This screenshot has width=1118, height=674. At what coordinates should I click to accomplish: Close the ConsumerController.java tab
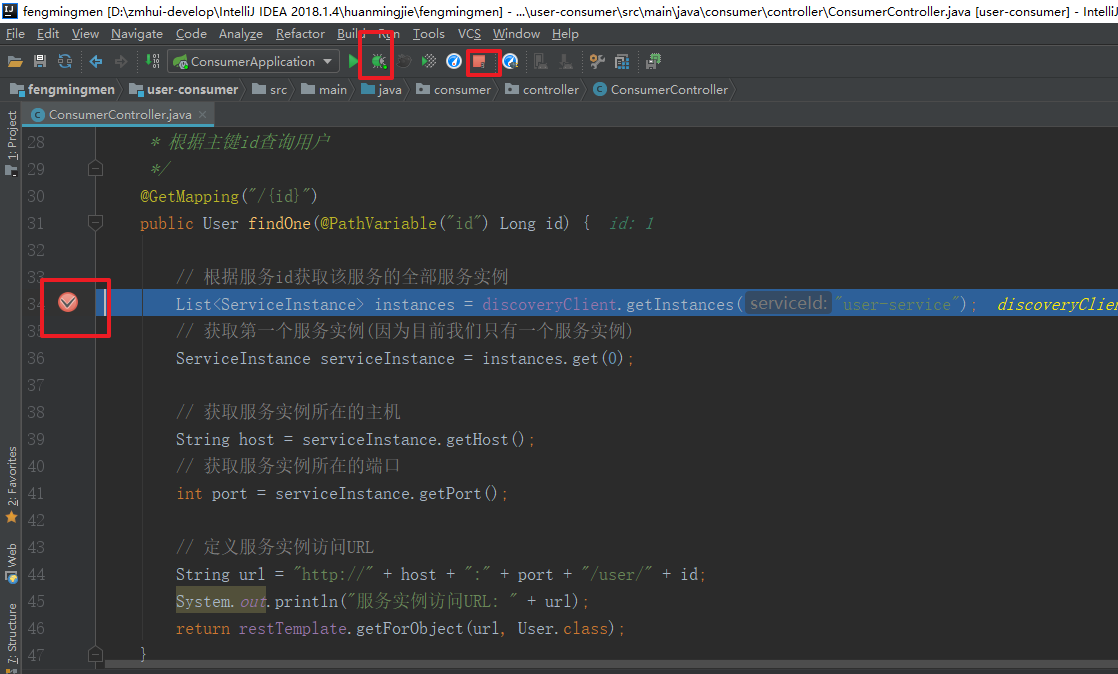pyautogui.click(x=203, y=114)
